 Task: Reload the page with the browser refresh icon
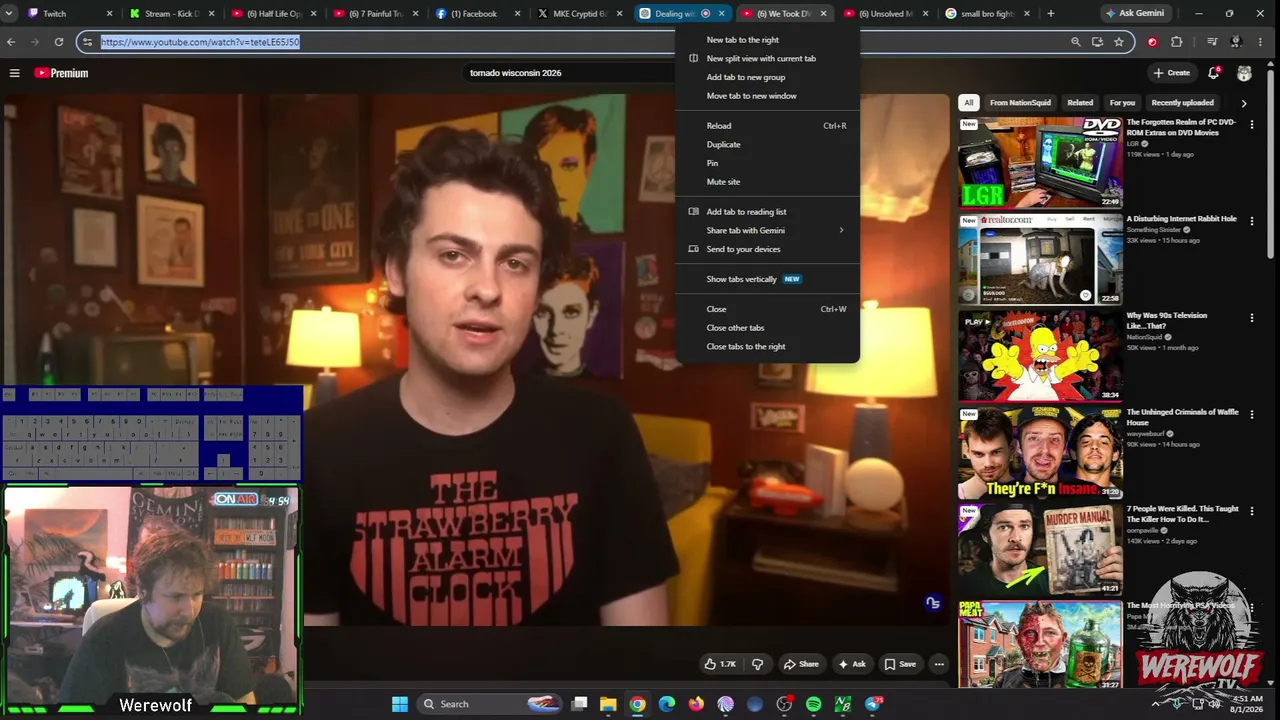pos(59,42)
